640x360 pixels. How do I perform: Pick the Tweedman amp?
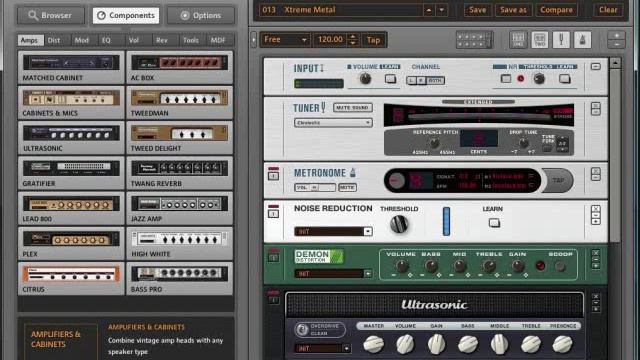(x=180, y=103)
